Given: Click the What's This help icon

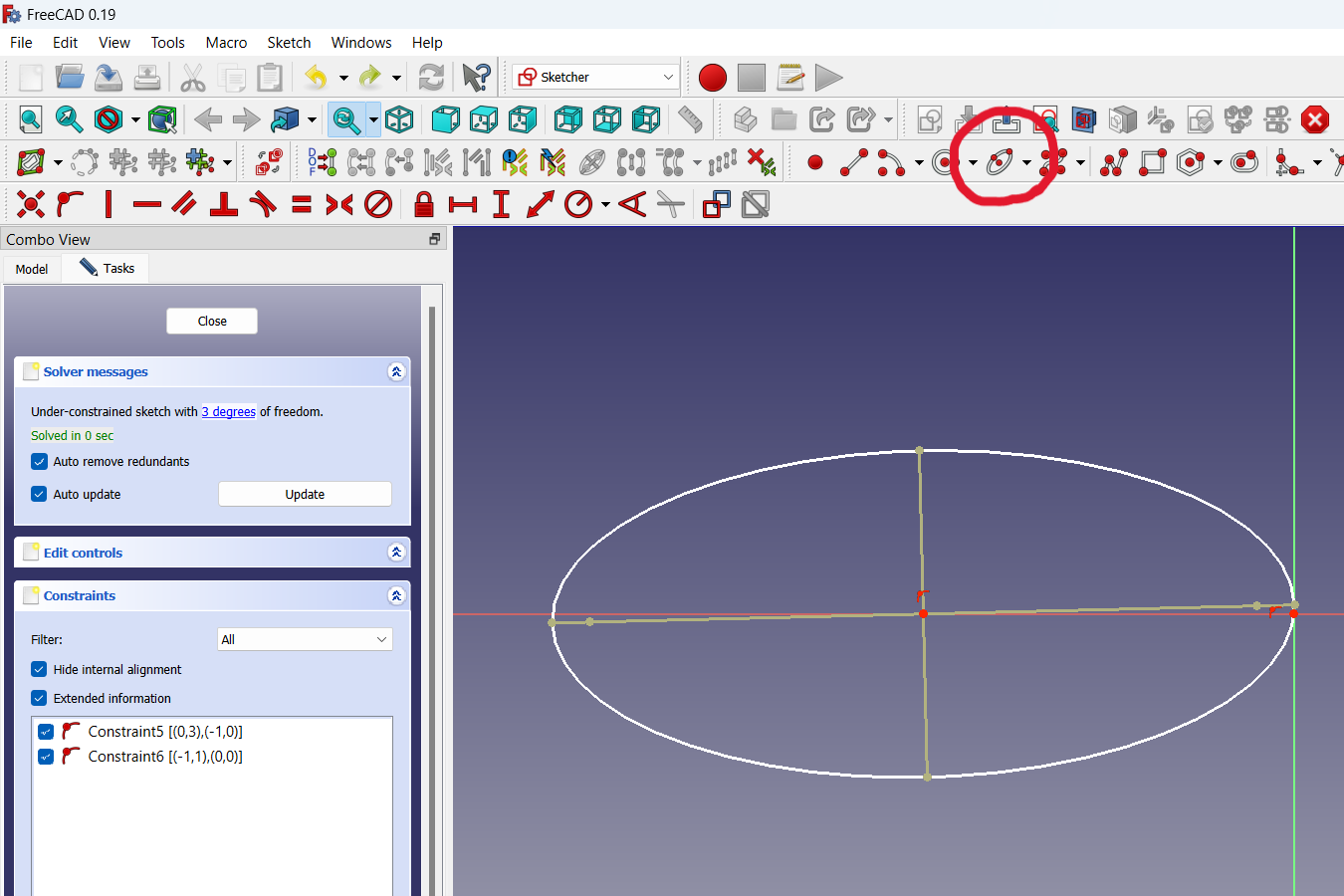Looking at the screenshot, I should click(477, 77).
